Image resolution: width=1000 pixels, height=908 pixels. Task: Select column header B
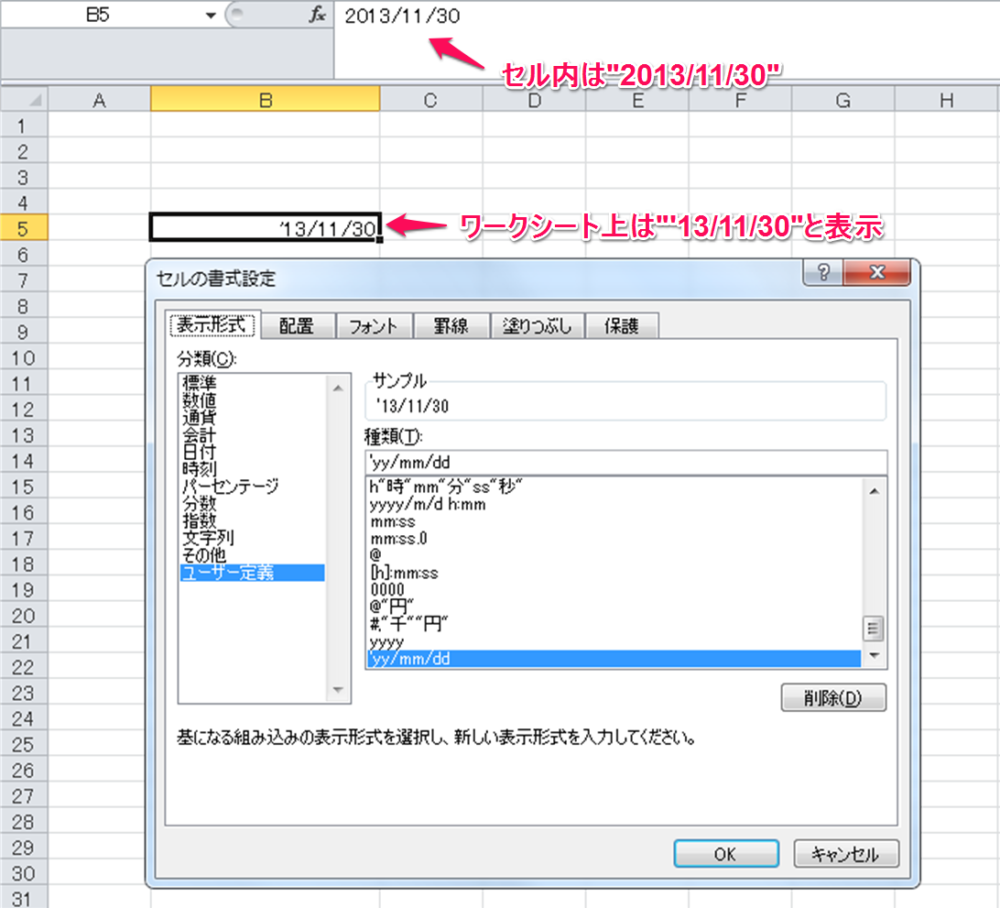point(264,99)
